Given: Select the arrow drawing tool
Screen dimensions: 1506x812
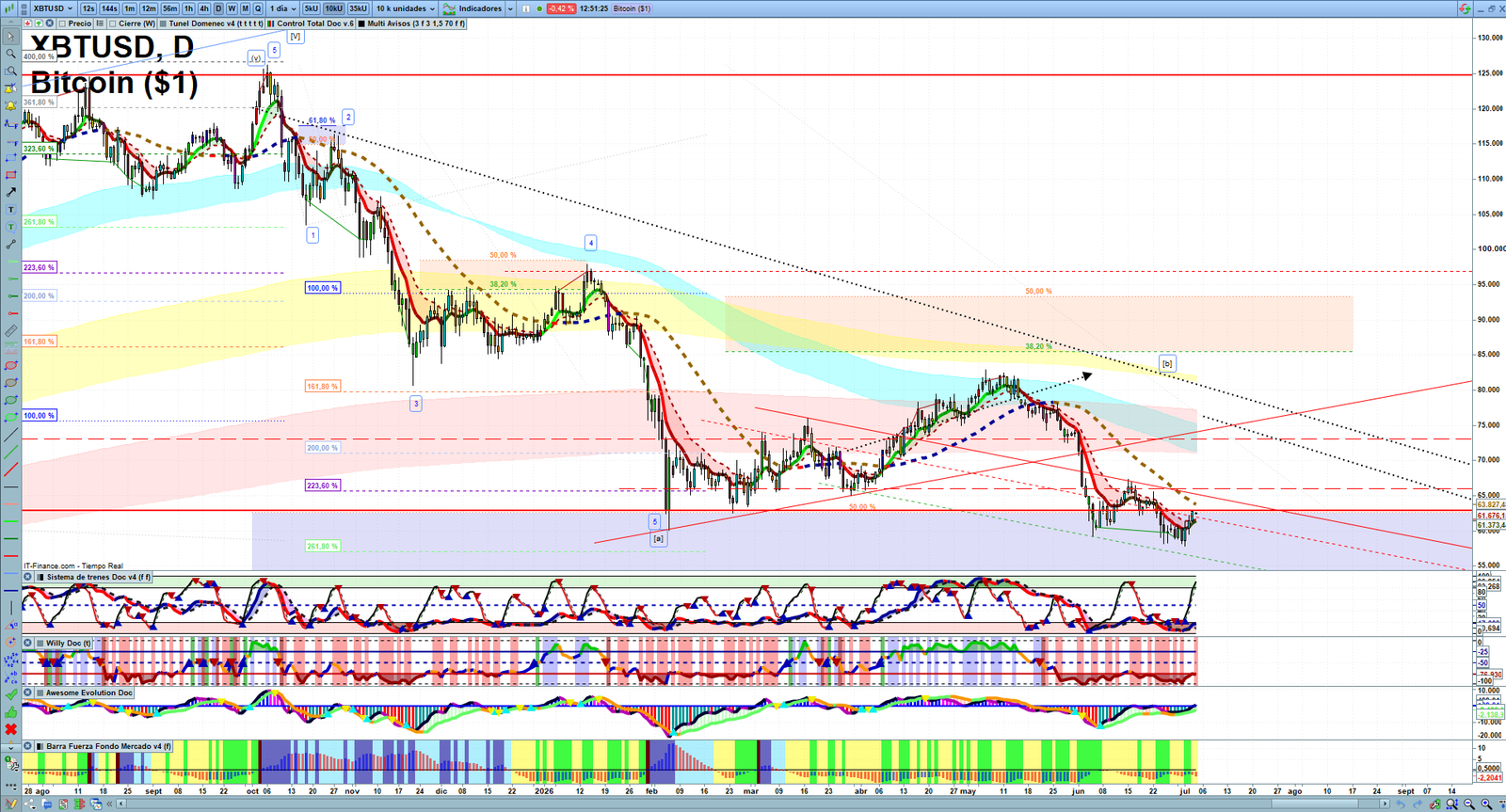Looking at the screenshot, I should [11, 192].
